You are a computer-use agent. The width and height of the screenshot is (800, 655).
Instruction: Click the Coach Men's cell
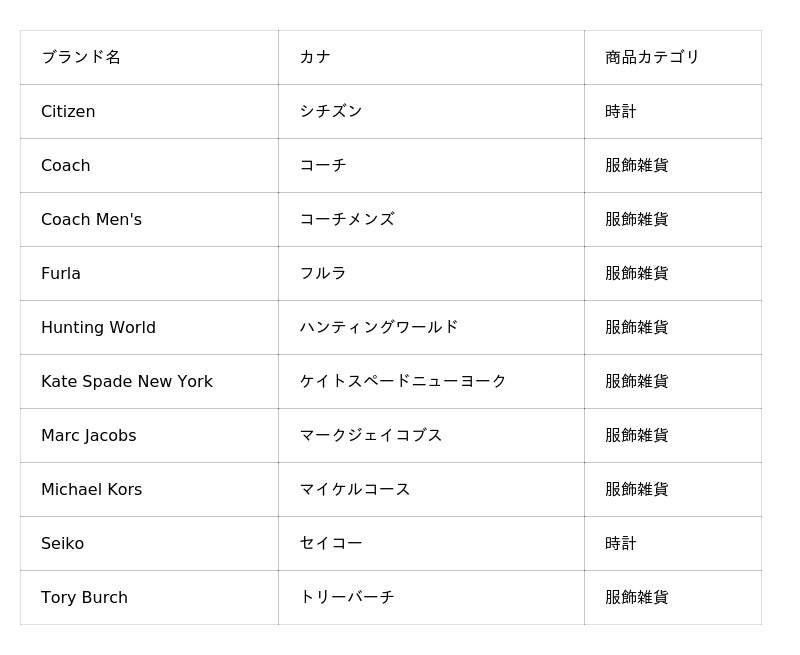91,219
